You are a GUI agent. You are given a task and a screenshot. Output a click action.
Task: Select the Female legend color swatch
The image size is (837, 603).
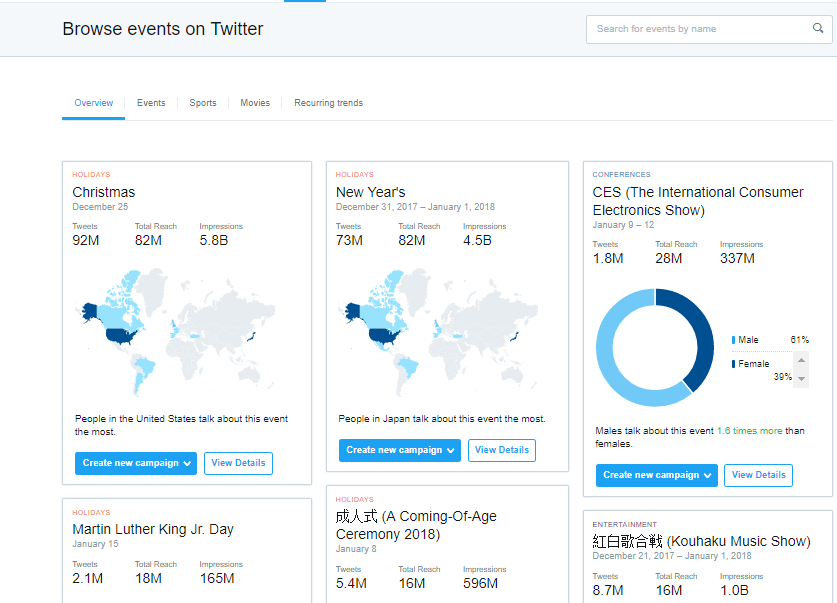(x=733, y=364)
